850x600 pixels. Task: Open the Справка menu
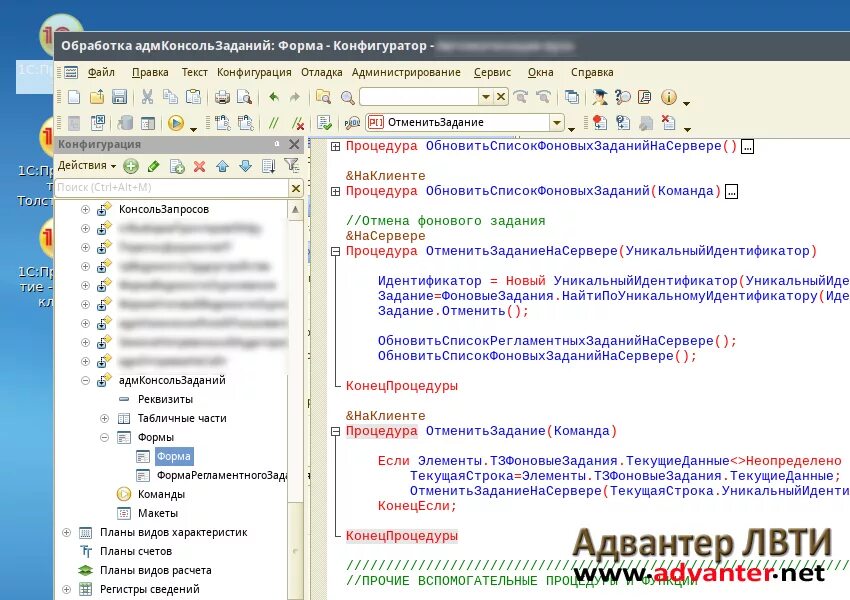[592, 72]
